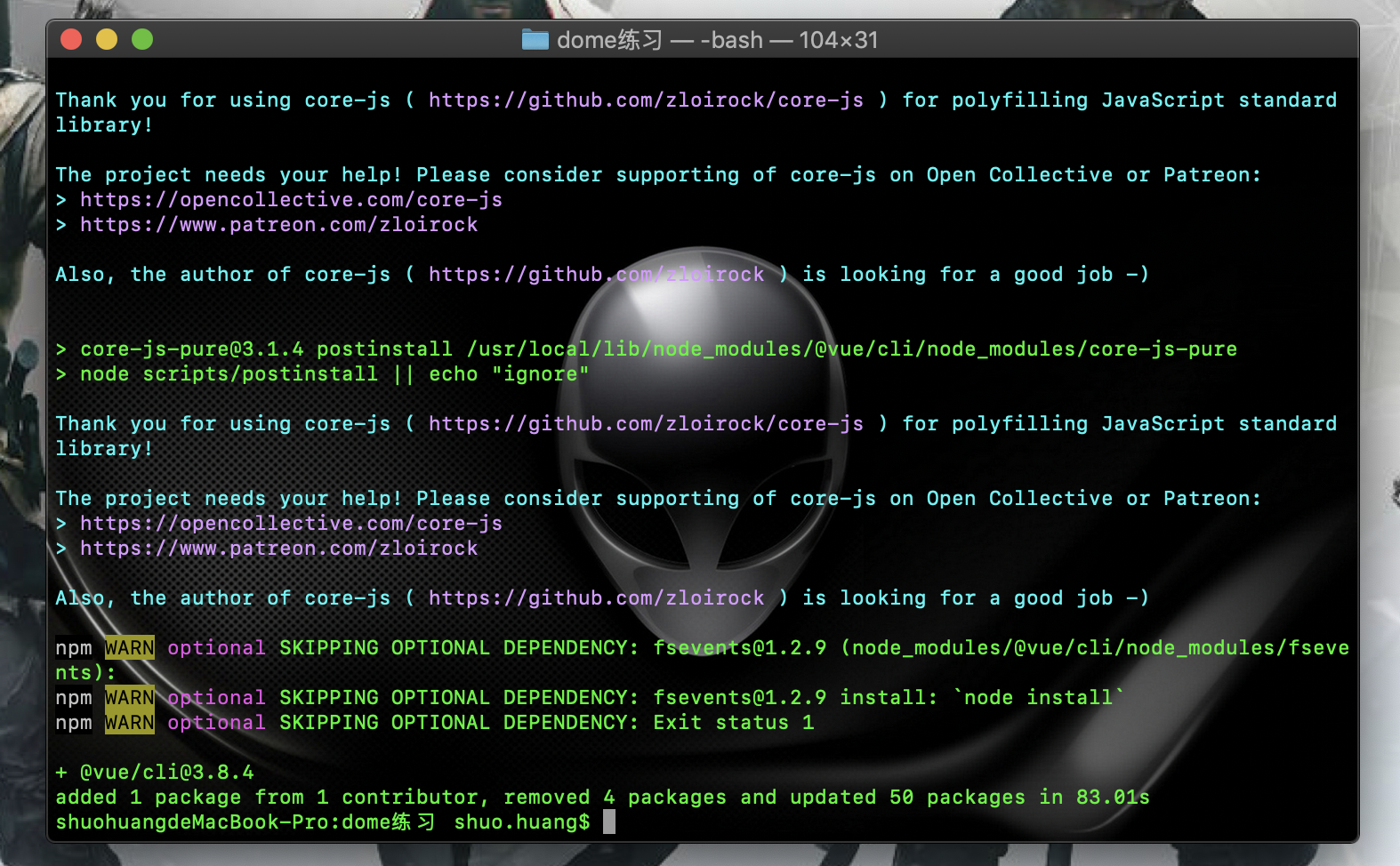
Task: Open the lower https://github.com/zloirock author link
Action: [596, 597]
